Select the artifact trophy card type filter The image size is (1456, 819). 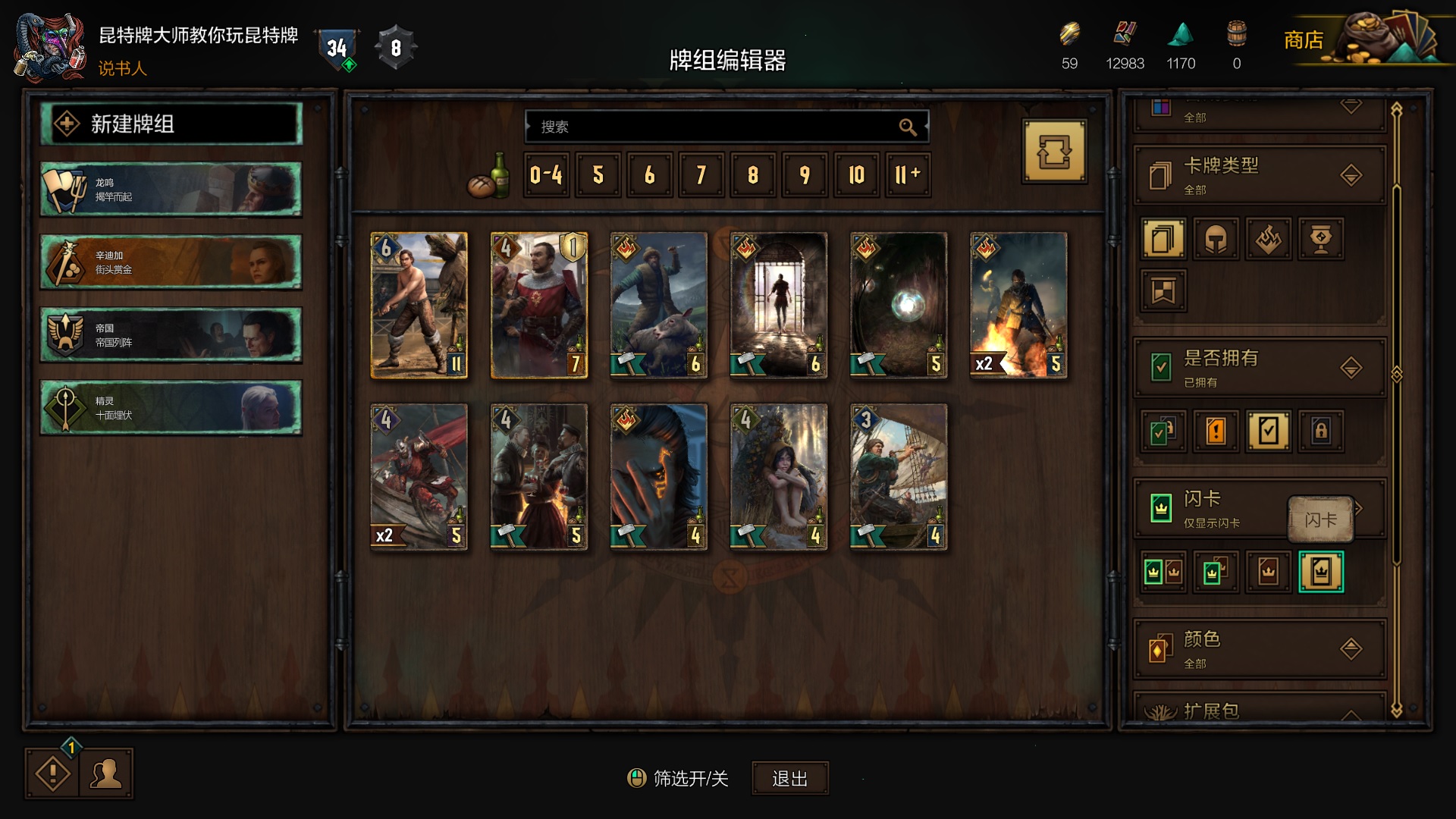coord(1321,240)
